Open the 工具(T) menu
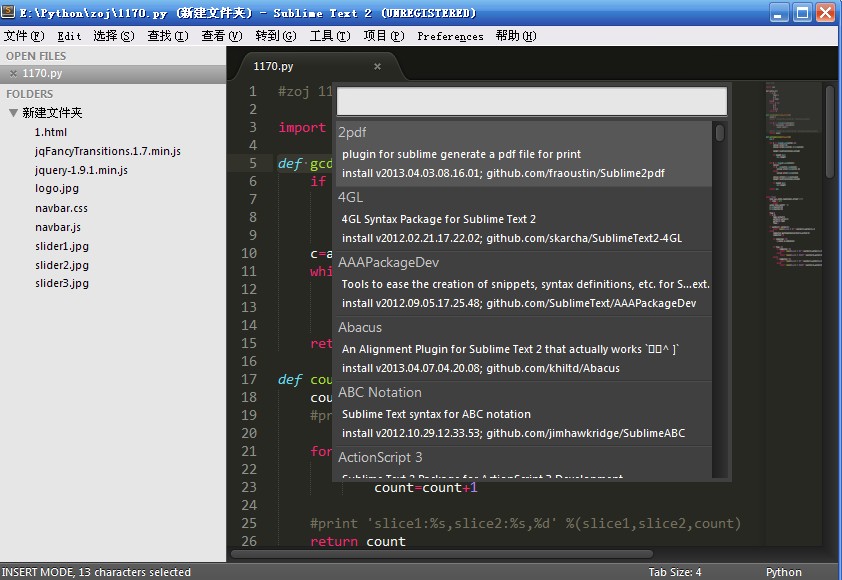842x580 pixels. [x=330, y=36]
